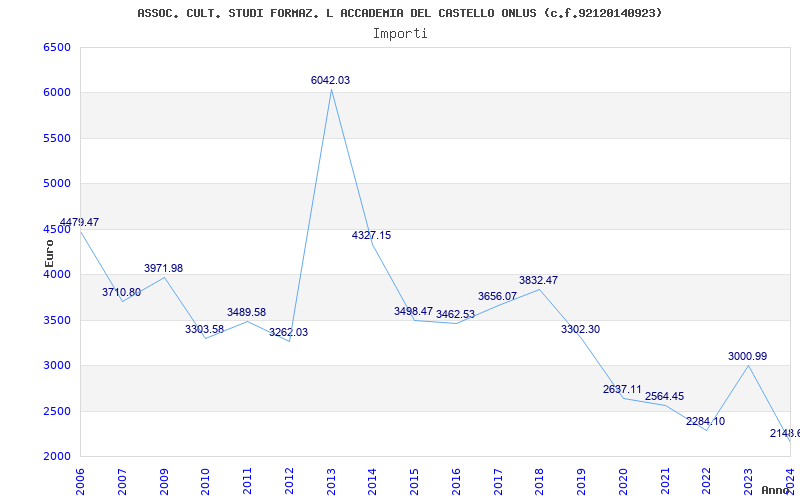800x500 pixels.
Task: Select the 3832.47 data label
Action: coord(538,280)
